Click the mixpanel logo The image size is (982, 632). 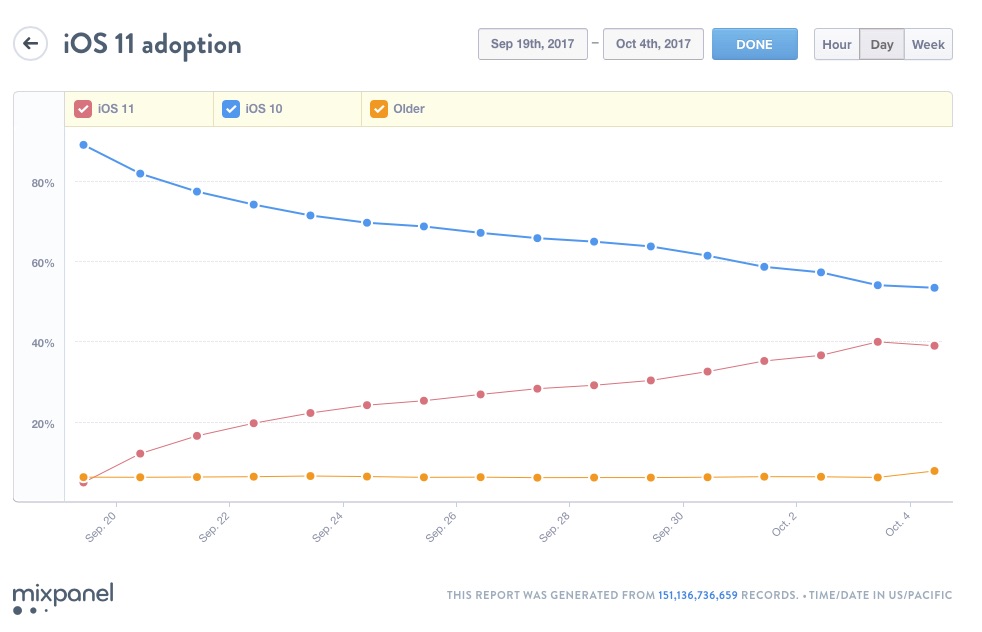click(x=63, y=598)
